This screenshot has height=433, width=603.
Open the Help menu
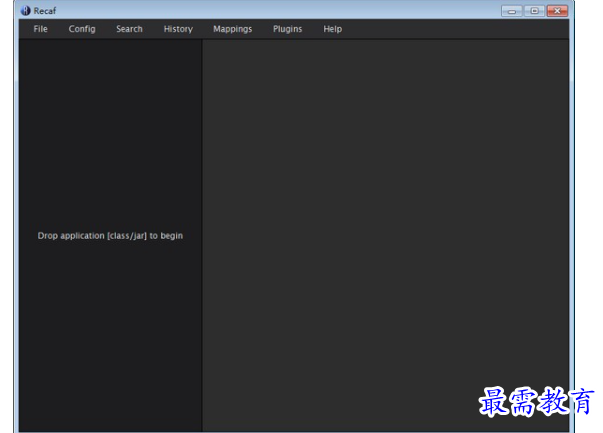pyautogui.click(x=332, y=29)
